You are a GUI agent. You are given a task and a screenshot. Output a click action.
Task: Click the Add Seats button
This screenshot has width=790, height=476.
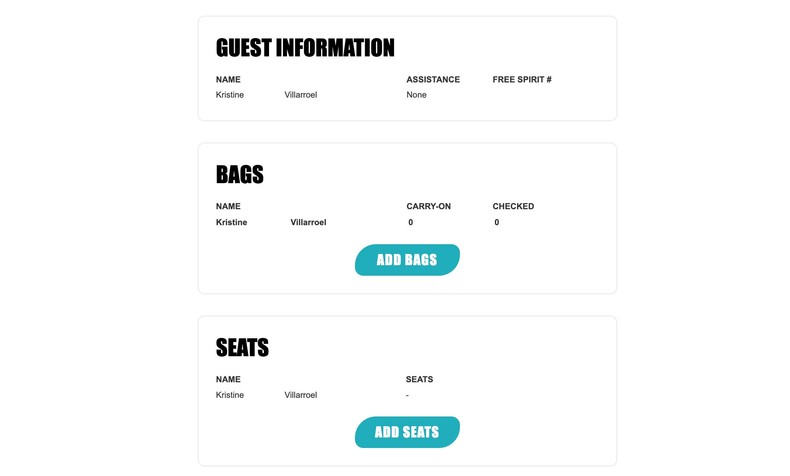pos(407,432)
